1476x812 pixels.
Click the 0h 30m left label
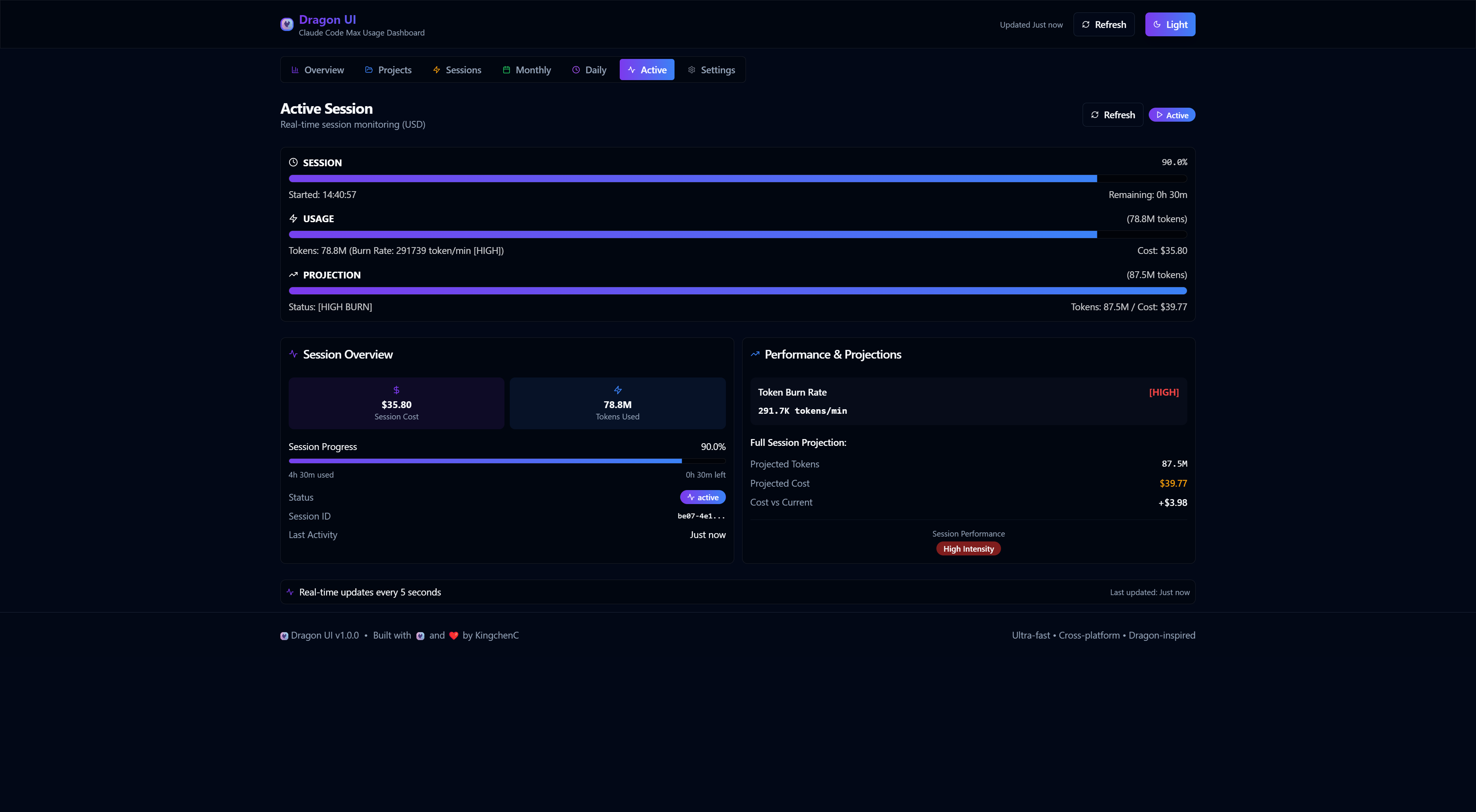706,475
